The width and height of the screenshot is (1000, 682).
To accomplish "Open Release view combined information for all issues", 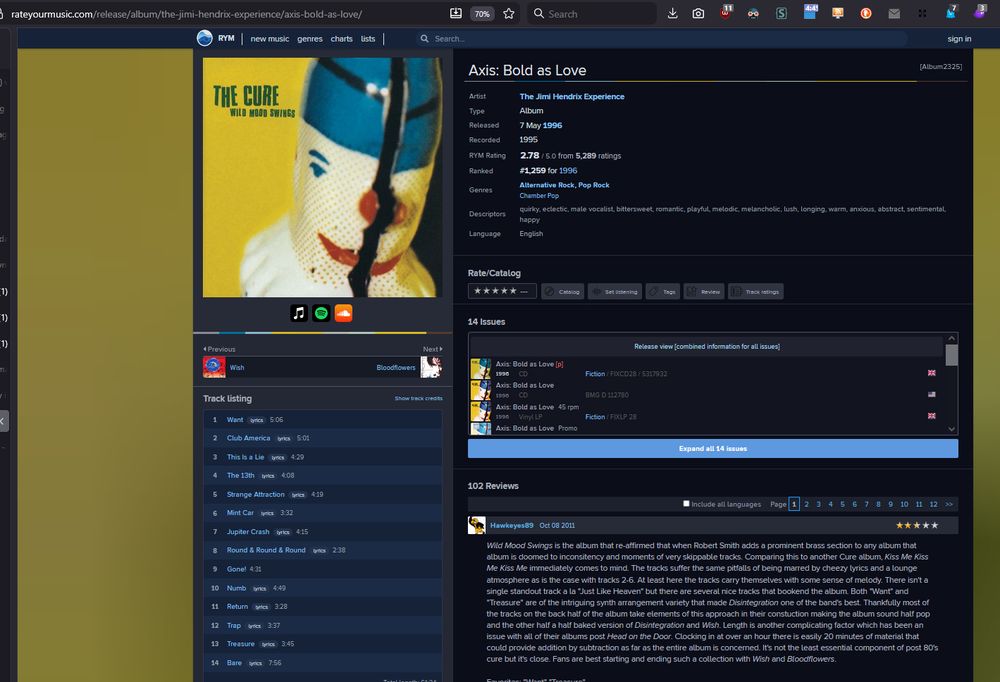I will click(x=707, y=346).
